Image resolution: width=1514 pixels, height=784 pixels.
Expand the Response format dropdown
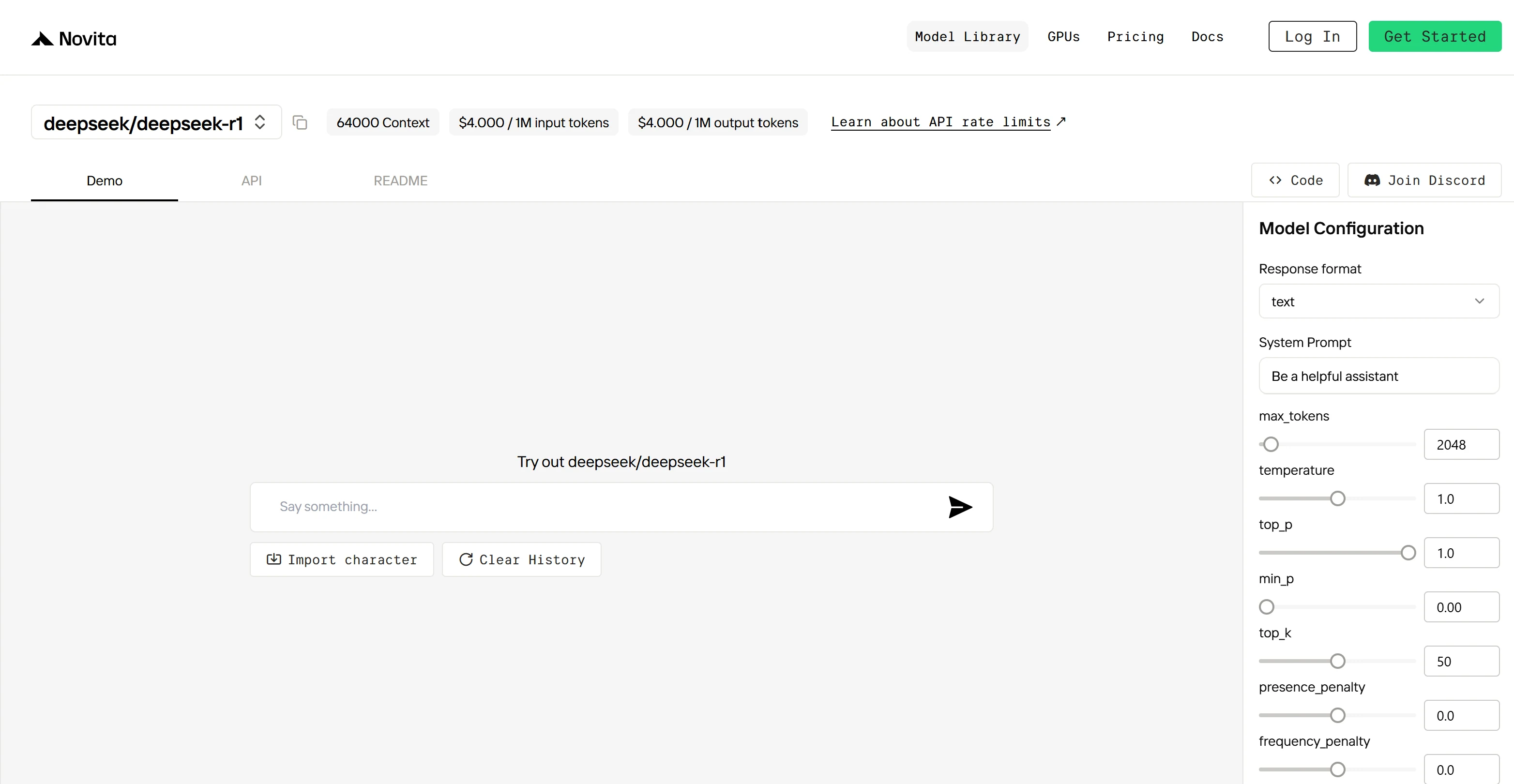tap(1378, 302)
